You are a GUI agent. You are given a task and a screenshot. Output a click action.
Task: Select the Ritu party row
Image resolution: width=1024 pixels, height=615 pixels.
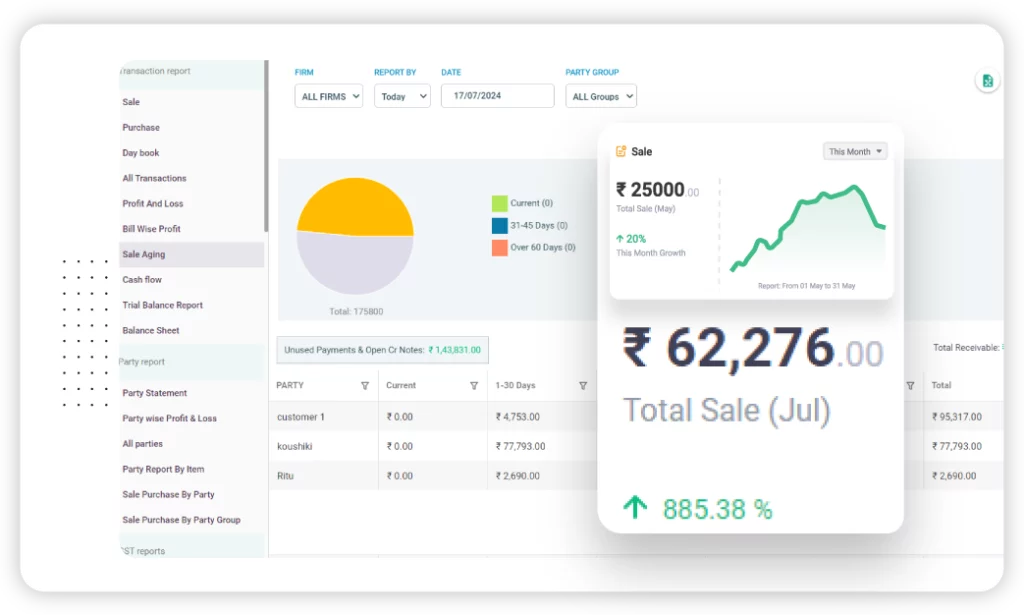click(x=285, y=476)
